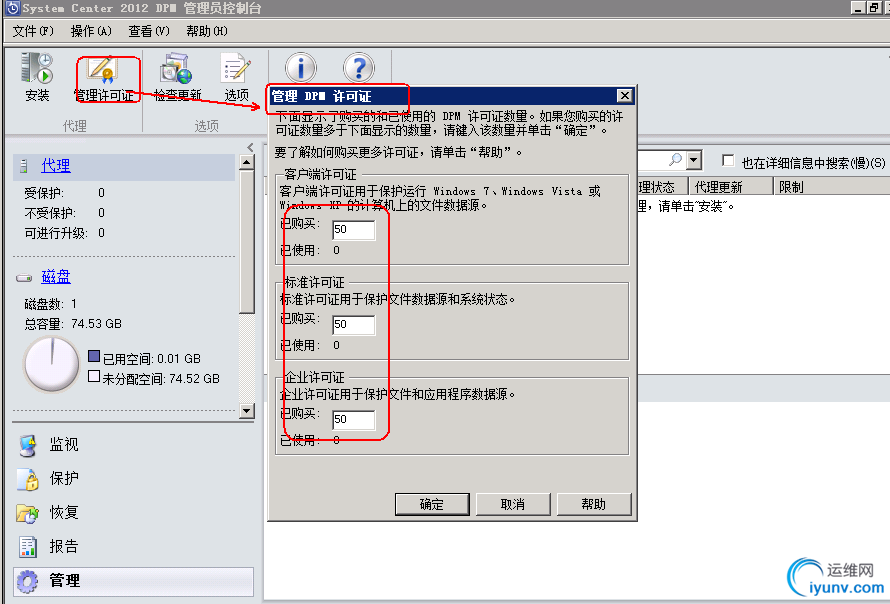Click the 可进行升级: 0 row
This screenshot has width=890, height=604.
click(65, 233)
